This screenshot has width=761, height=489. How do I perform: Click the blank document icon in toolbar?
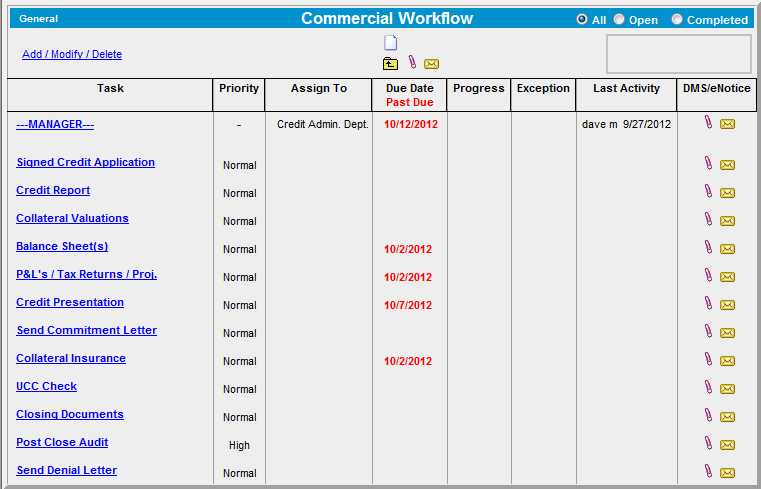click(x=391, y=43)
